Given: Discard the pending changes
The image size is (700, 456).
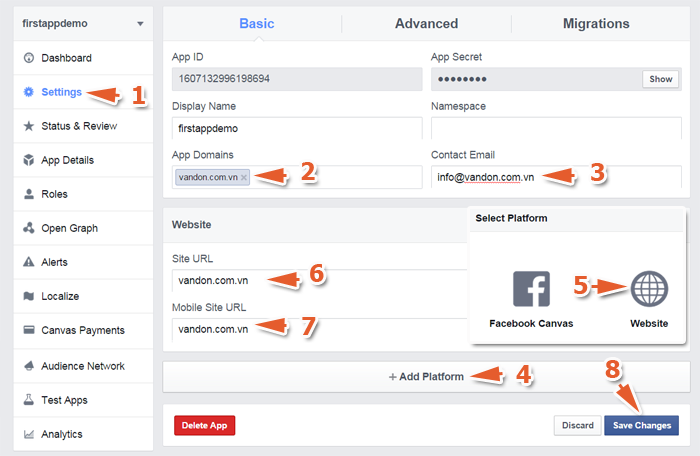Looking at the screenshot, I should tap(577, 426).
